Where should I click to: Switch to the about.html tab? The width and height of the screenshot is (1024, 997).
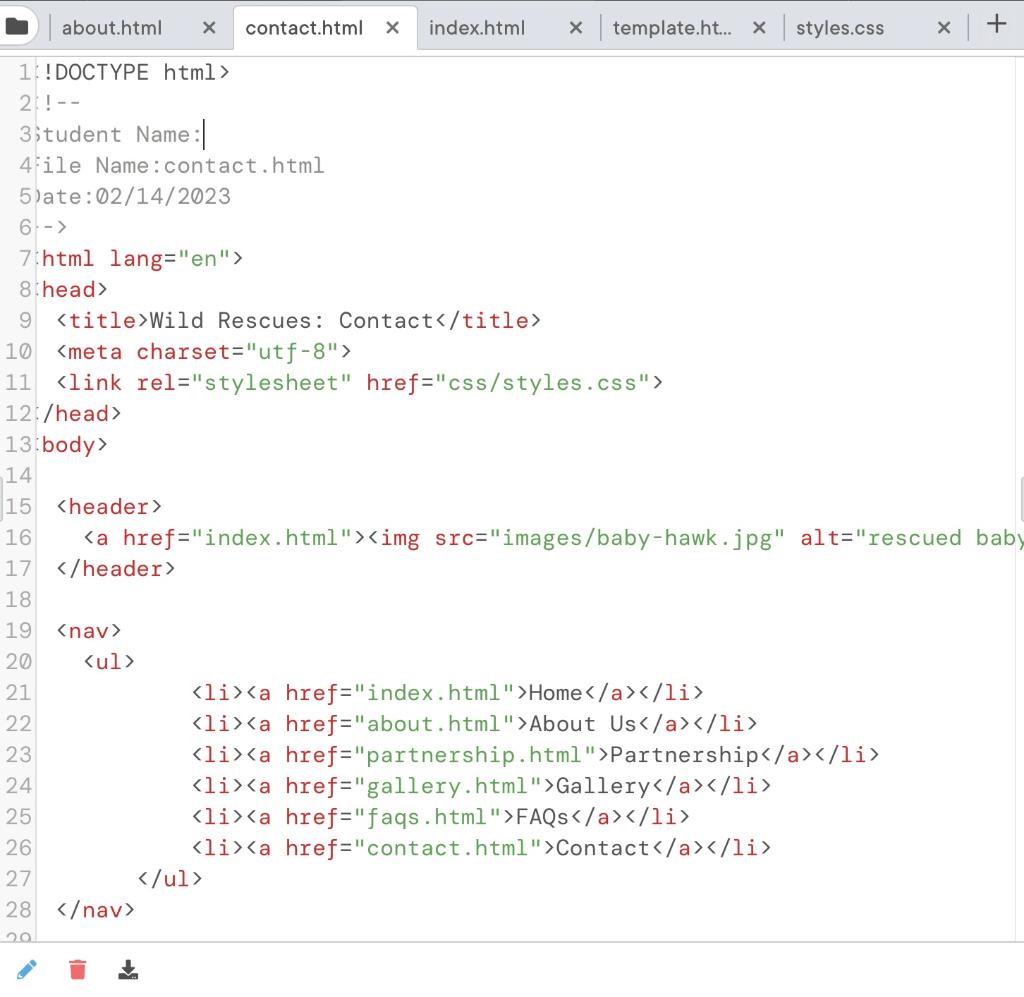pyautogui.click(x=112, y=28)
